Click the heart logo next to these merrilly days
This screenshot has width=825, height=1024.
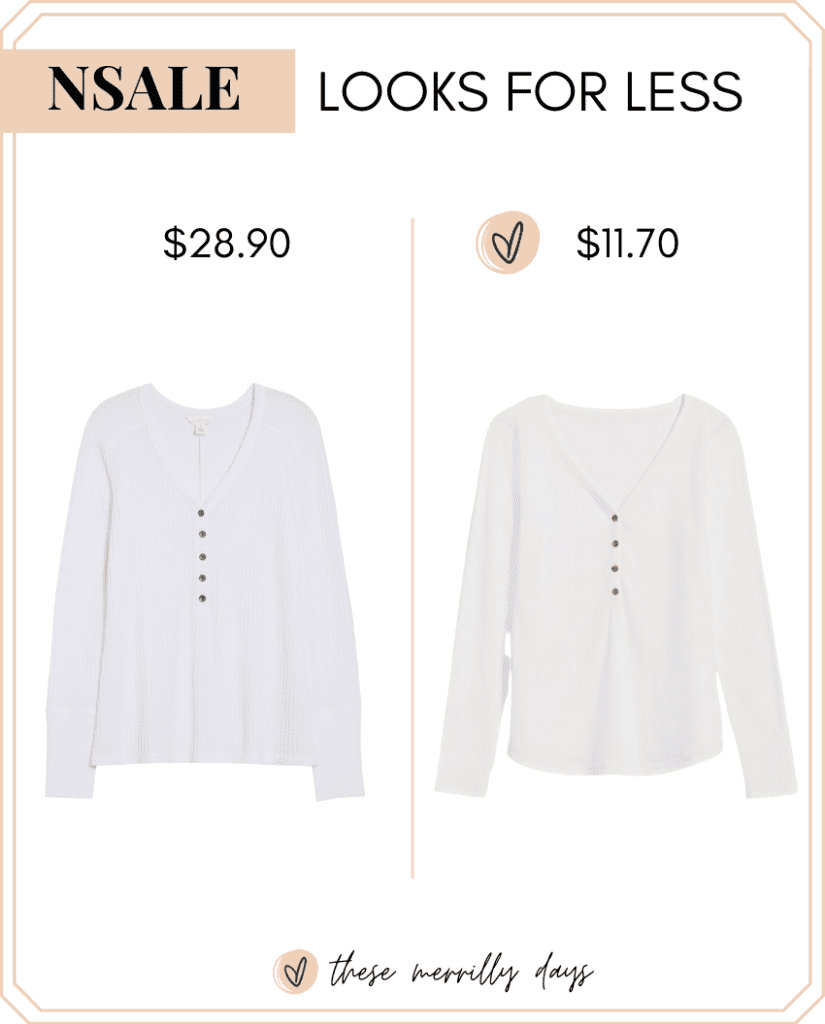[295, 971]
